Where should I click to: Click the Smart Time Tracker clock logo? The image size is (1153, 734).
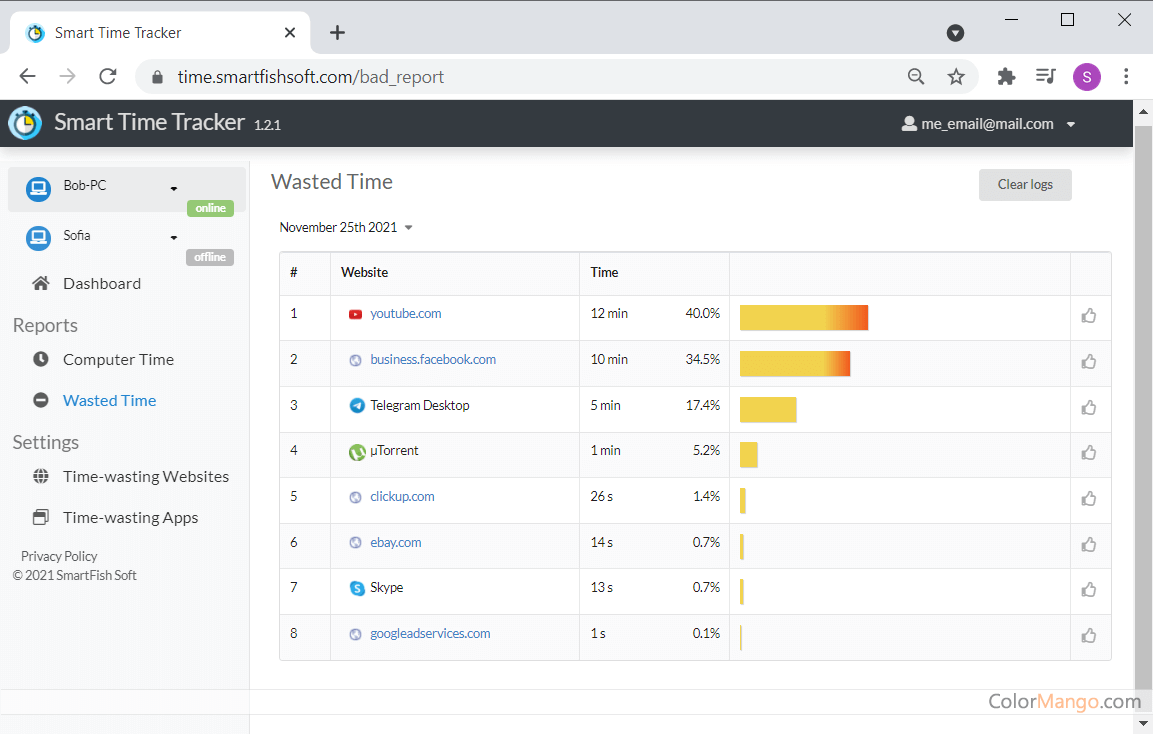25,123
